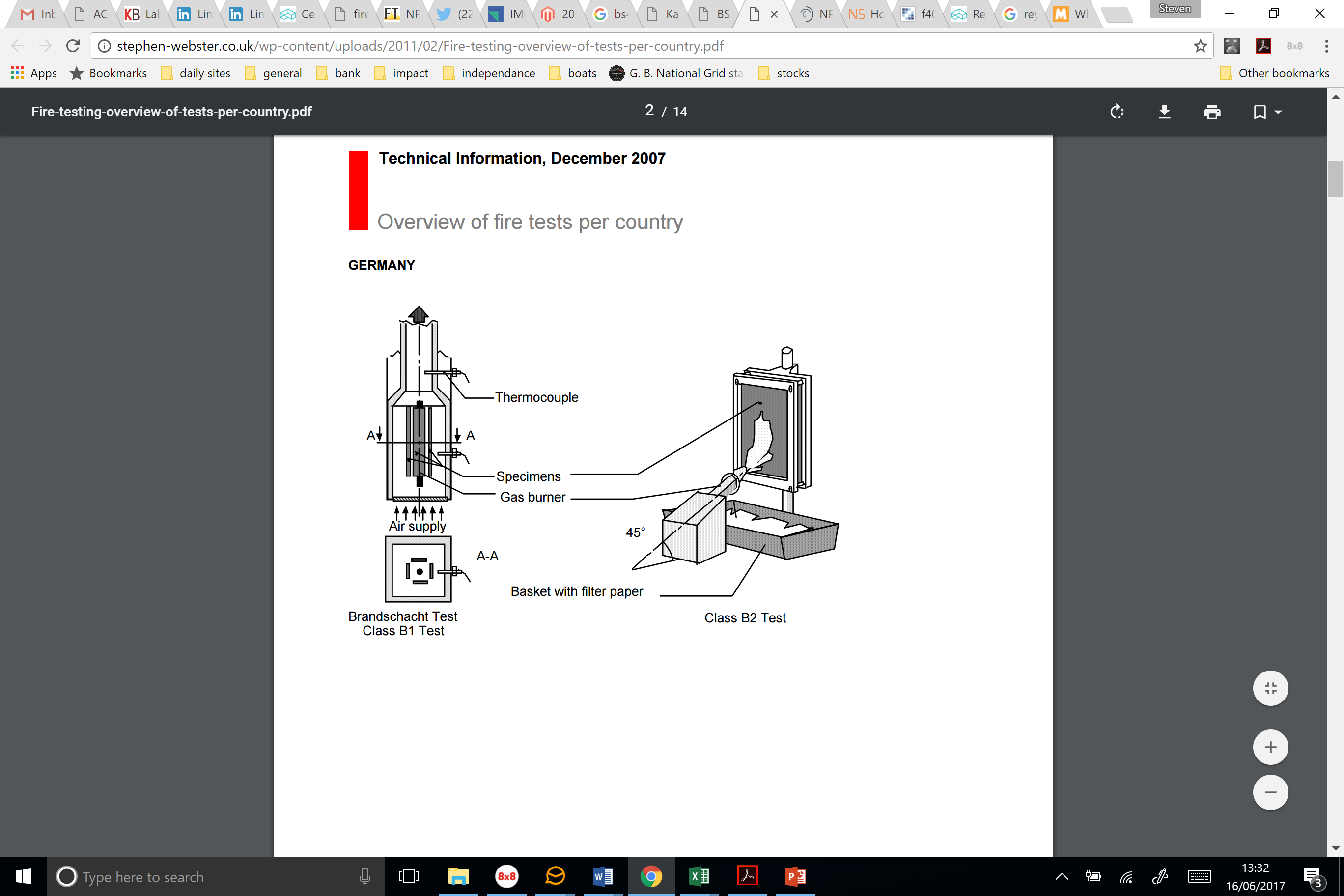Open the PDF bookmarks dropdown
The image size is (1344, 896).
(1267, 112)
